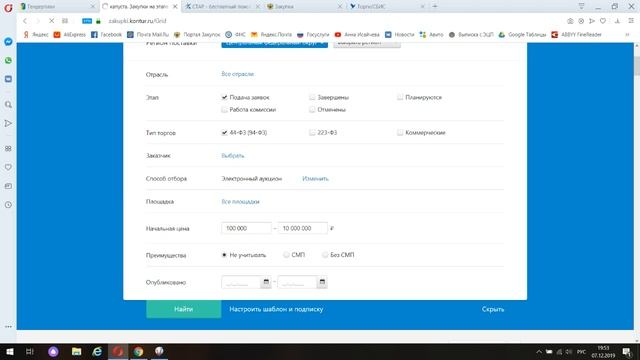
Task: Click 'Все отрасли' link
Action: point(238,74)
